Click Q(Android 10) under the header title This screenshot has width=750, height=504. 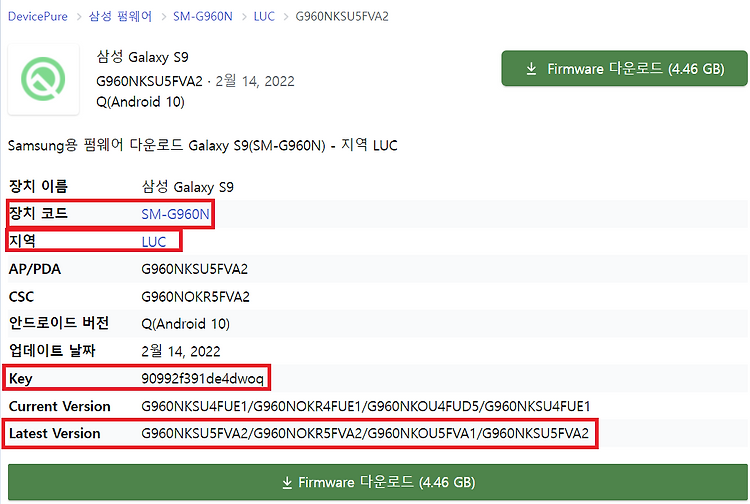point(140,102)
